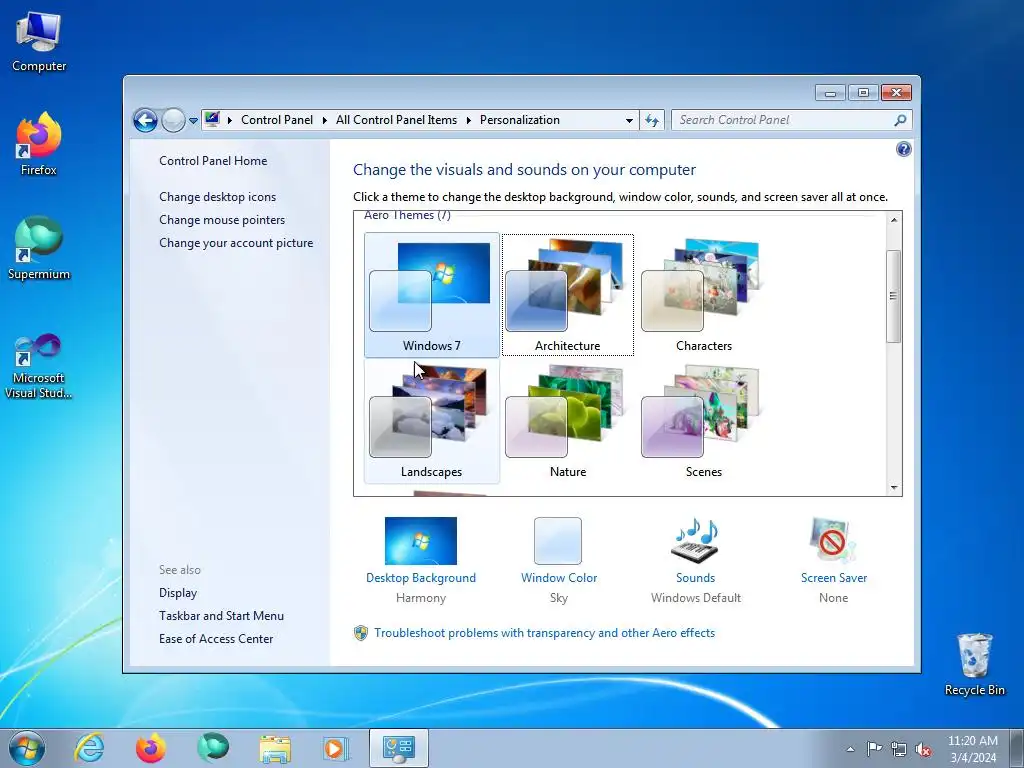Expand the arrow after All Control Panel Items
This screenshot has width=1024, height=768.
(x=468, y=120)
